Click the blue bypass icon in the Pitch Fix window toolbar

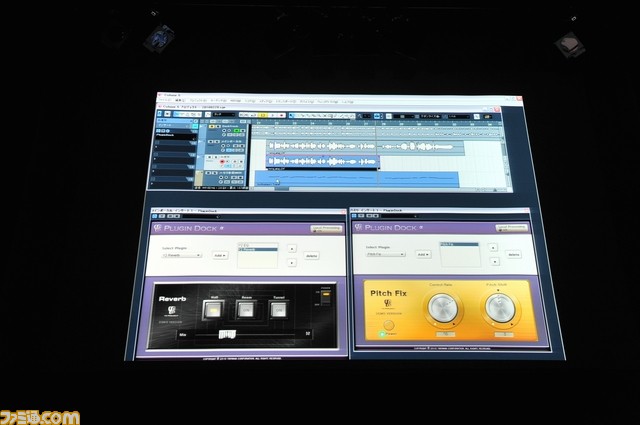click(x=354, y=216)
